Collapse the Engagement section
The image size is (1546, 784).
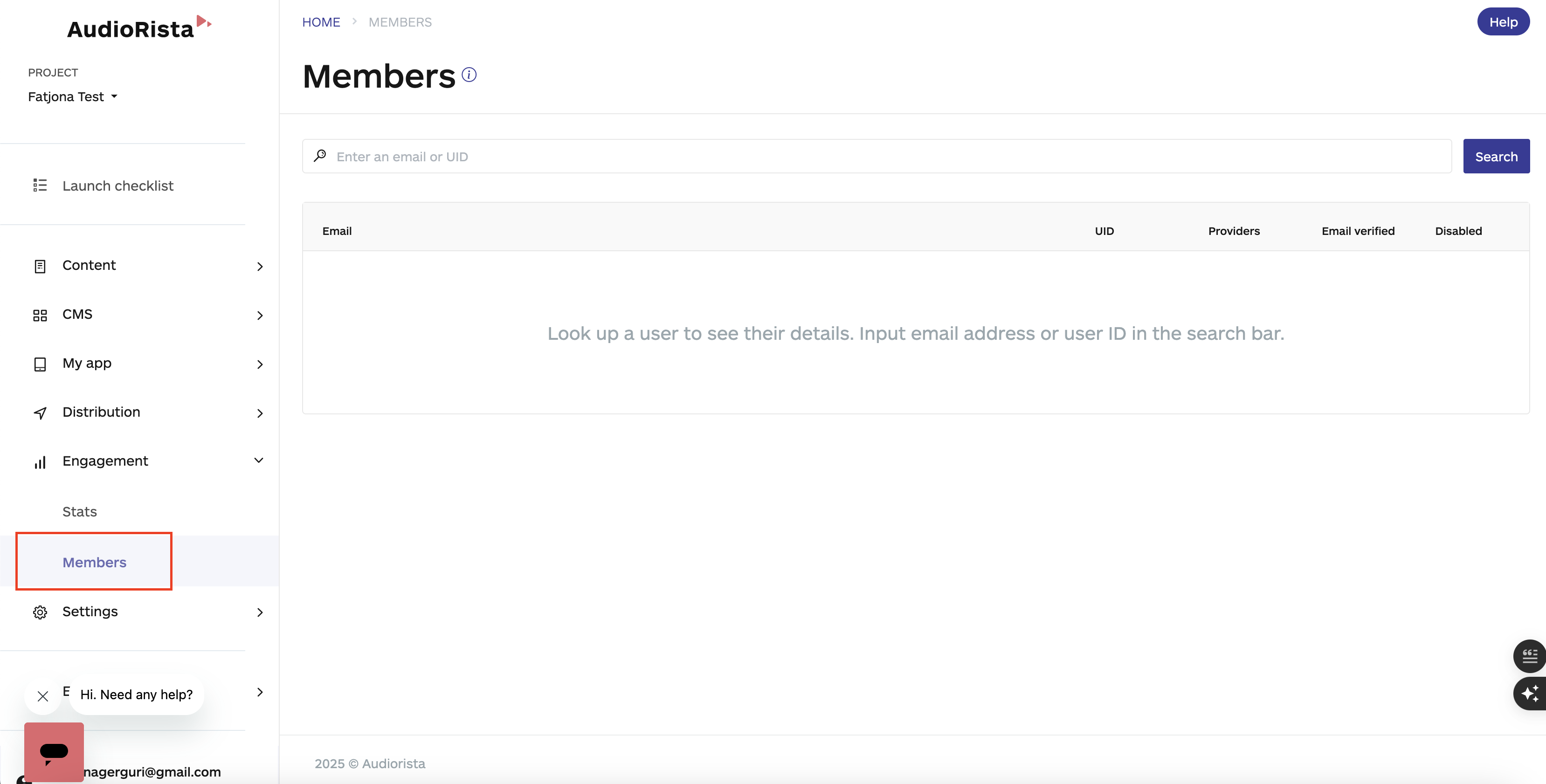(x=259, y=461)
